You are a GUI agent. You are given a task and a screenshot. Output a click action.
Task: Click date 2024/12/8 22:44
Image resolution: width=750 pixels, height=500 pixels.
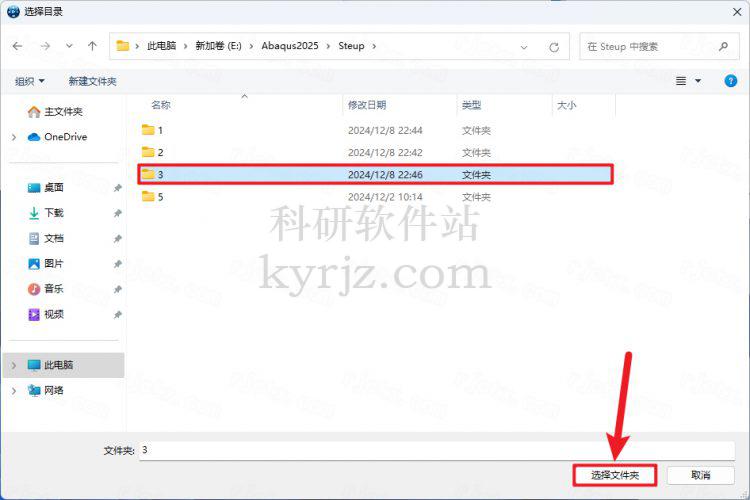point(385,131)
